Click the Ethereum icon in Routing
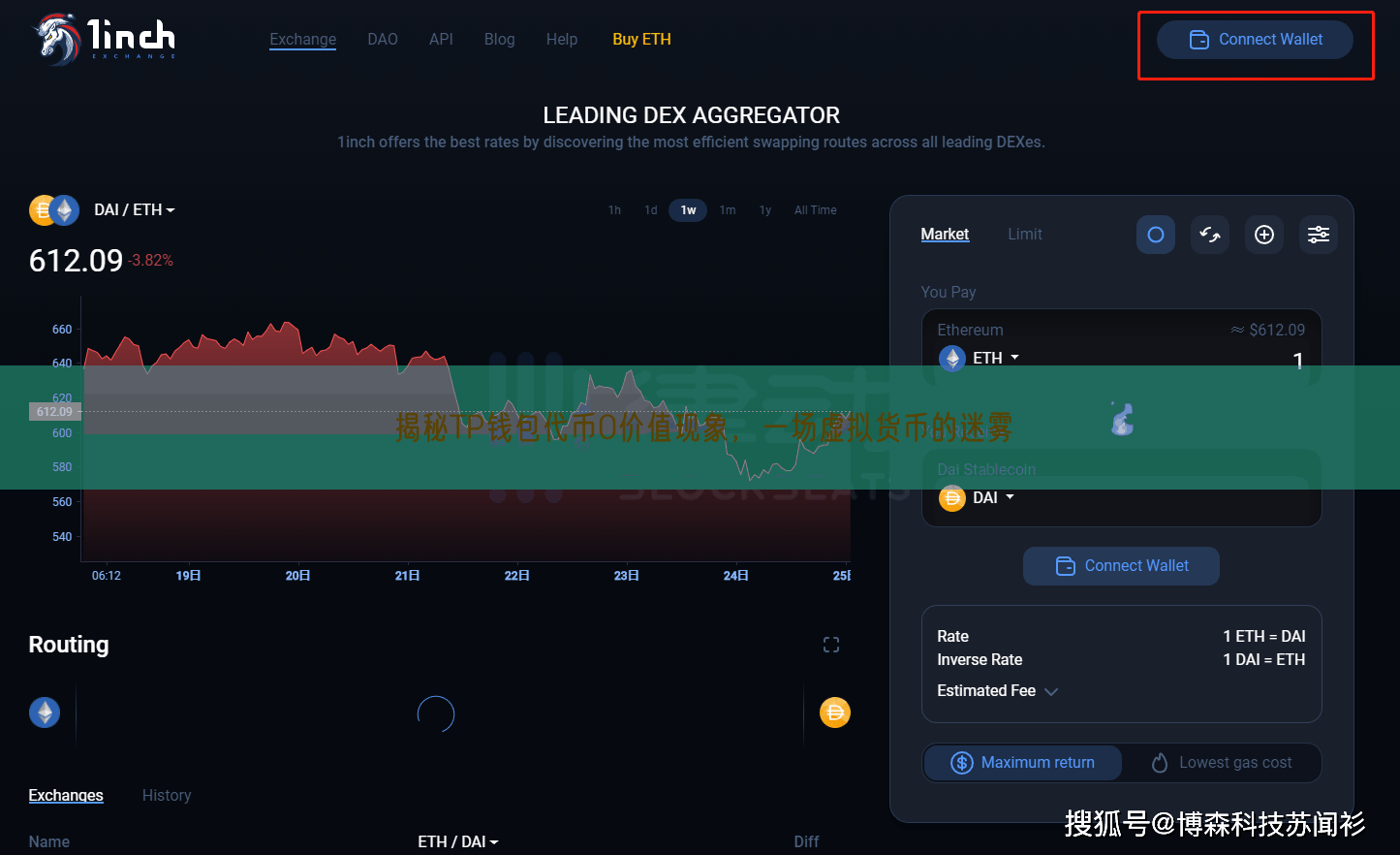The height and width of the screenshot is (855, 1400). [45, 712]
